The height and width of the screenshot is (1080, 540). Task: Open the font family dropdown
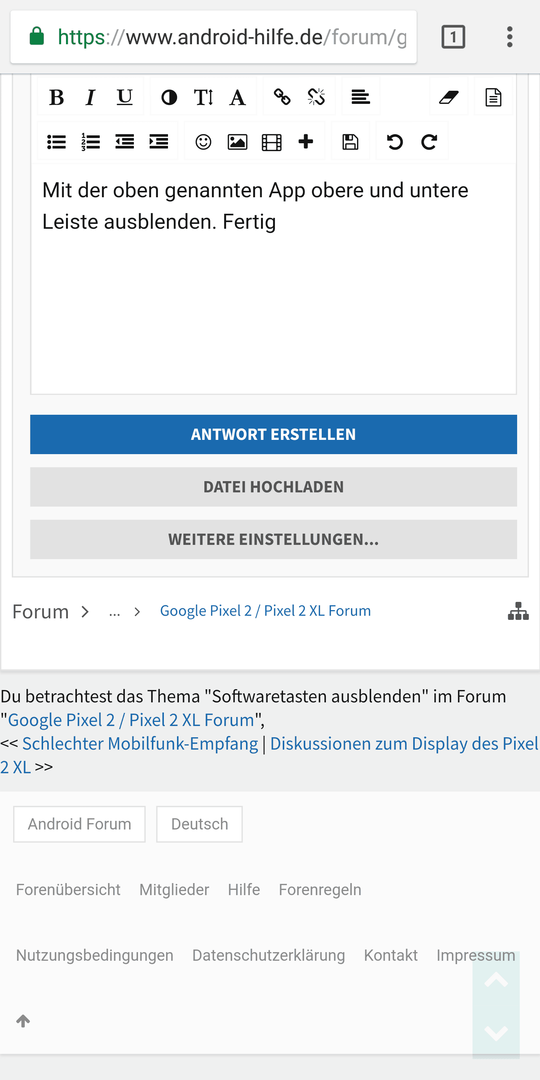(x=237, y=97)
